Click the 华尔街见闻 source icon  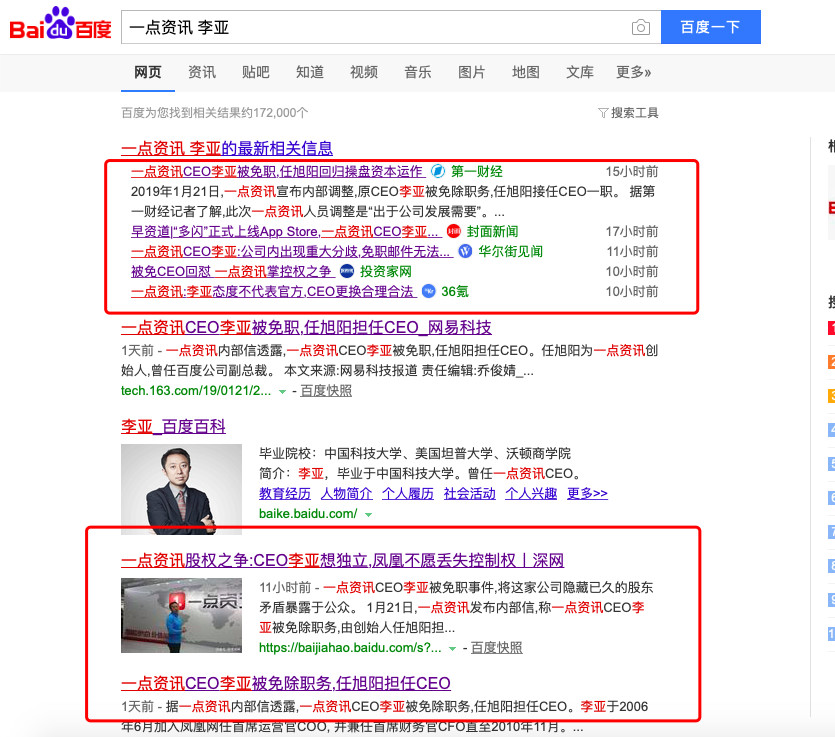click(465, 251)
